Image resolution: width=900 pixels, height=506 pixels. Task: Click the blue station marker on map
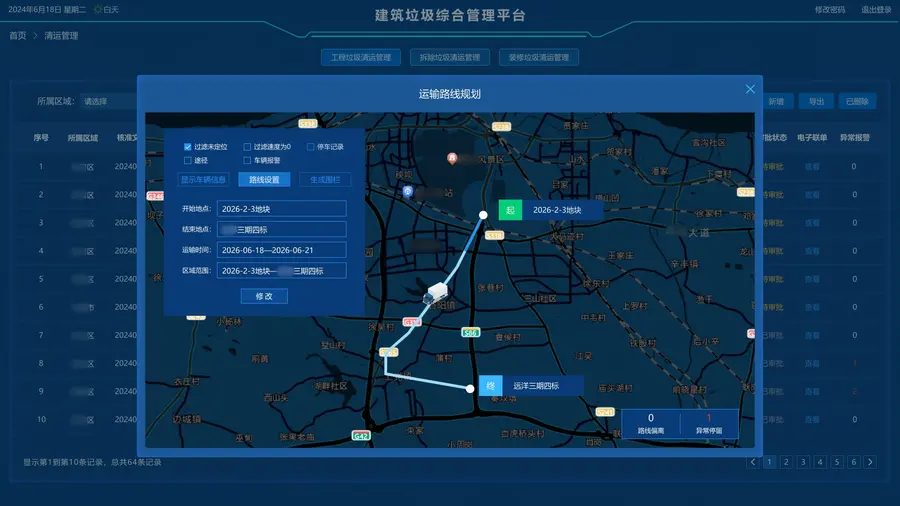pos(408,192)
